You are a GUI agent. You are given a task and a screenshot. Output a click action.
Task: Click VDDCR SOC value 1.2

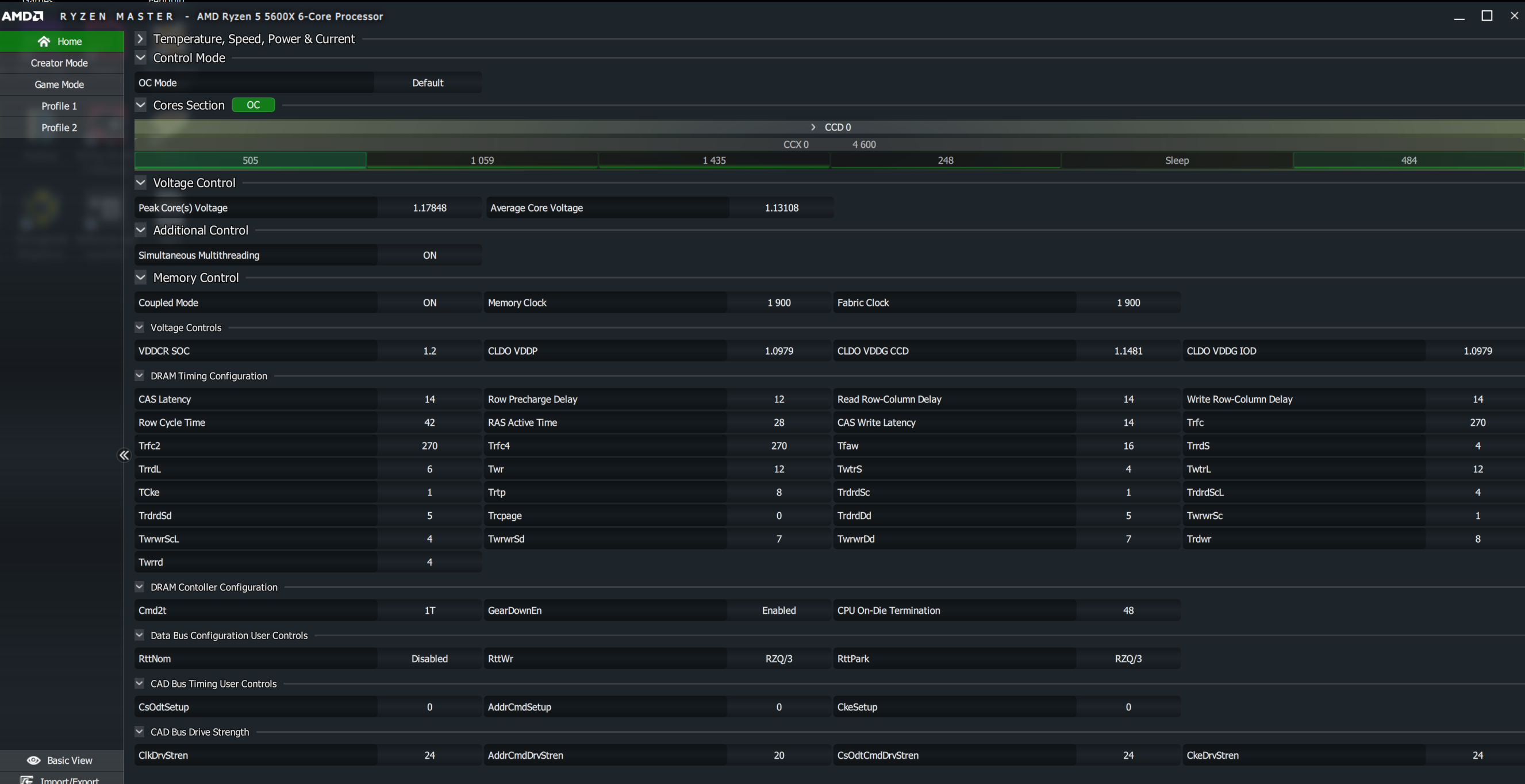pos(430,351)
